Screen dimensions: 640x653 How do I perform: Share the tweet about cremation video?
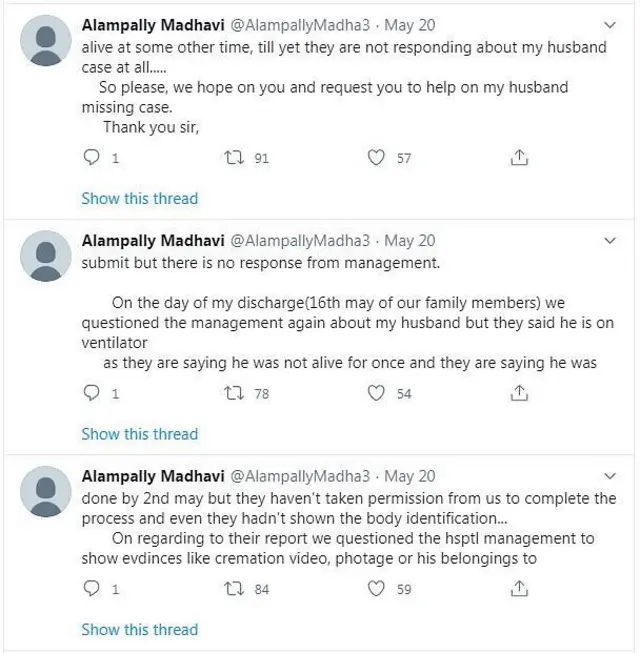(519, 589)
